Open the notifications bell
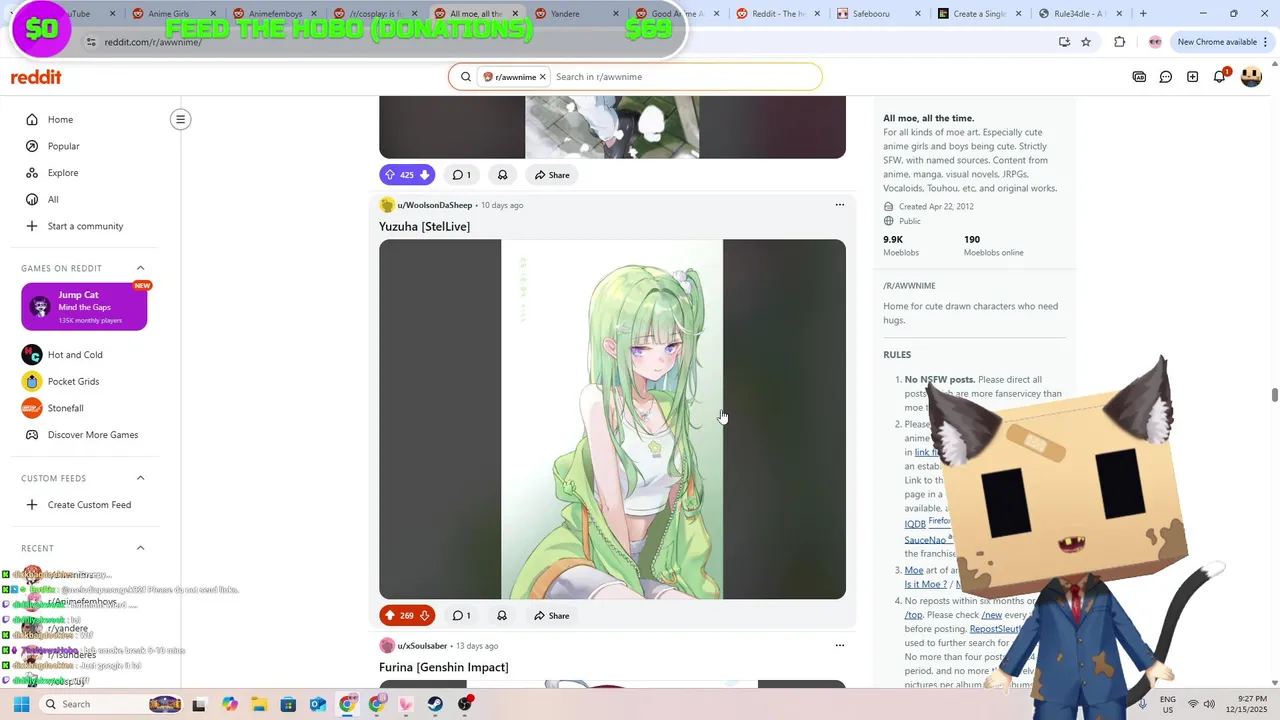1280x720 pixels. (x=1220, y=77)
